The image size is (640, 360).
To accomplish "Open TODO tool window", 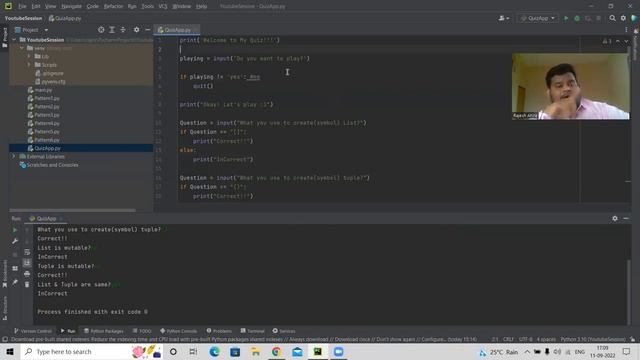I will 142,331.
